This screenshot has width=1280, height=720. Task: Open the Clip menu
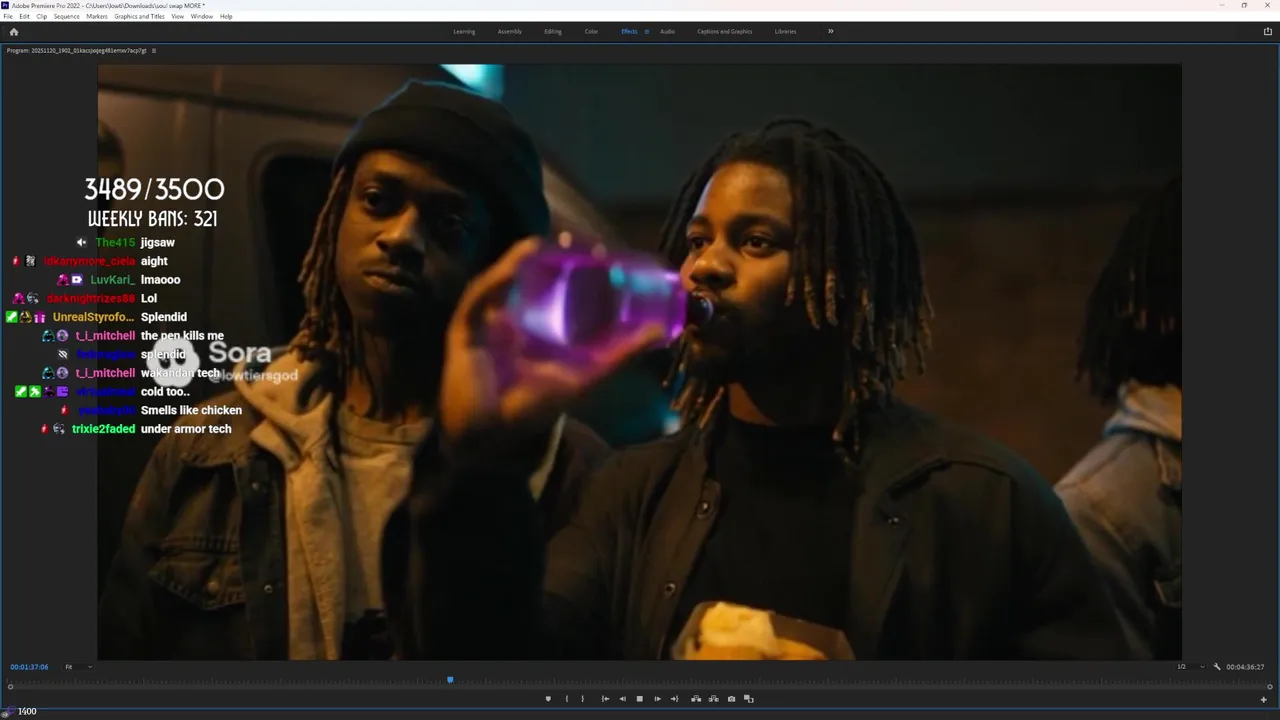click(42, 16)
